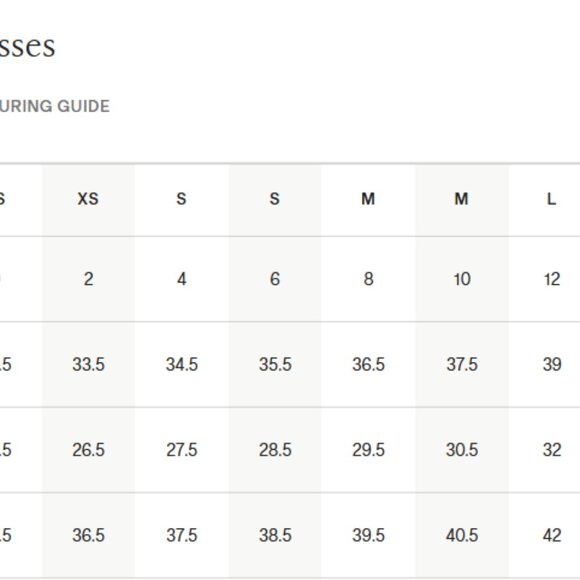The image size is (580, 580).
Task: Click the 35.5 measurement cell
Action: click(x=275, y=364)
